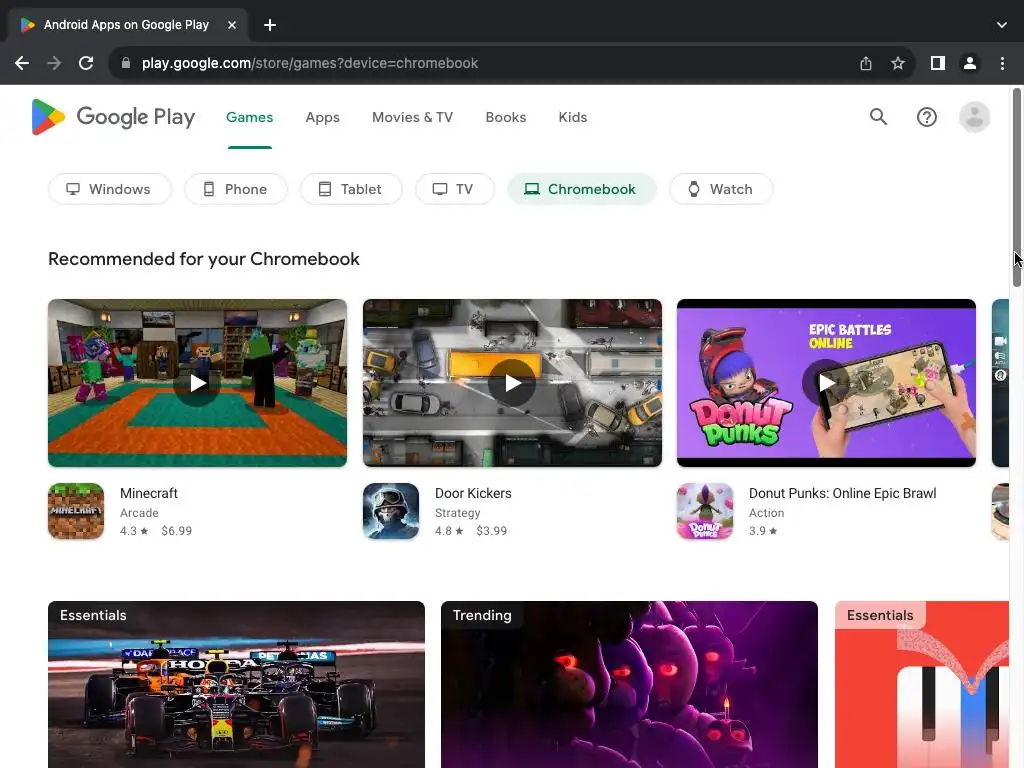Screen dimensions: 1024x768
Task: Close the Android Apps on Google Play tab
Action: [x=232, y=25]
